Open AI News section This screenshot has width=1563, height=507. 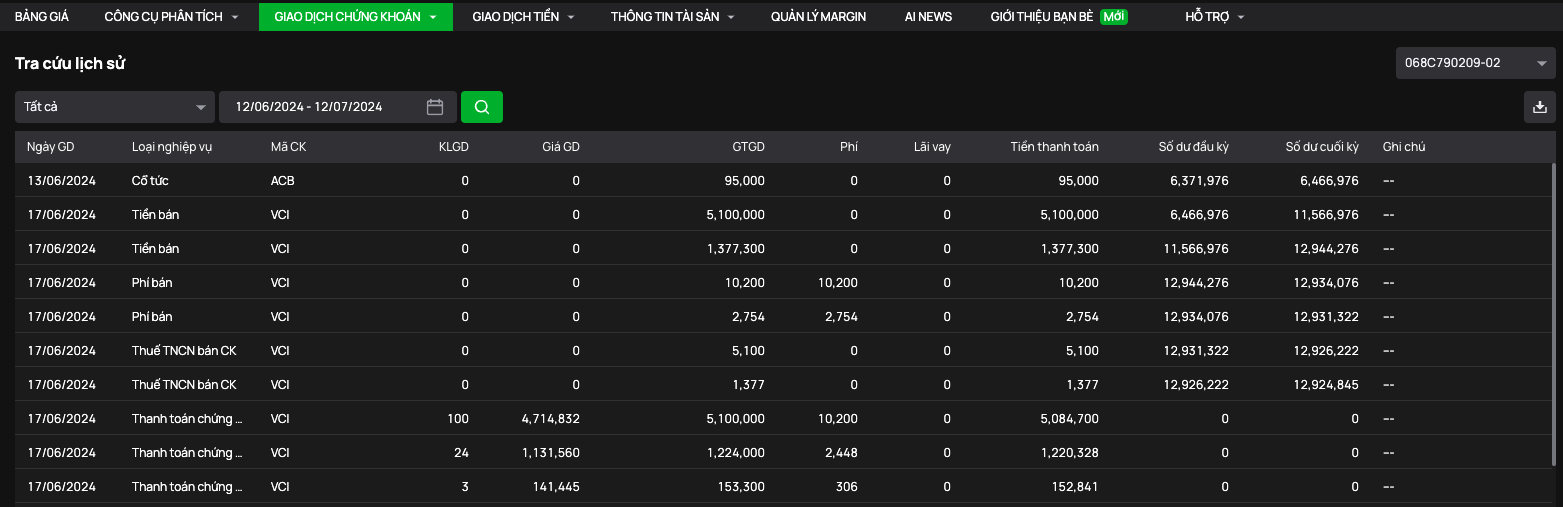tap(928, 17)
